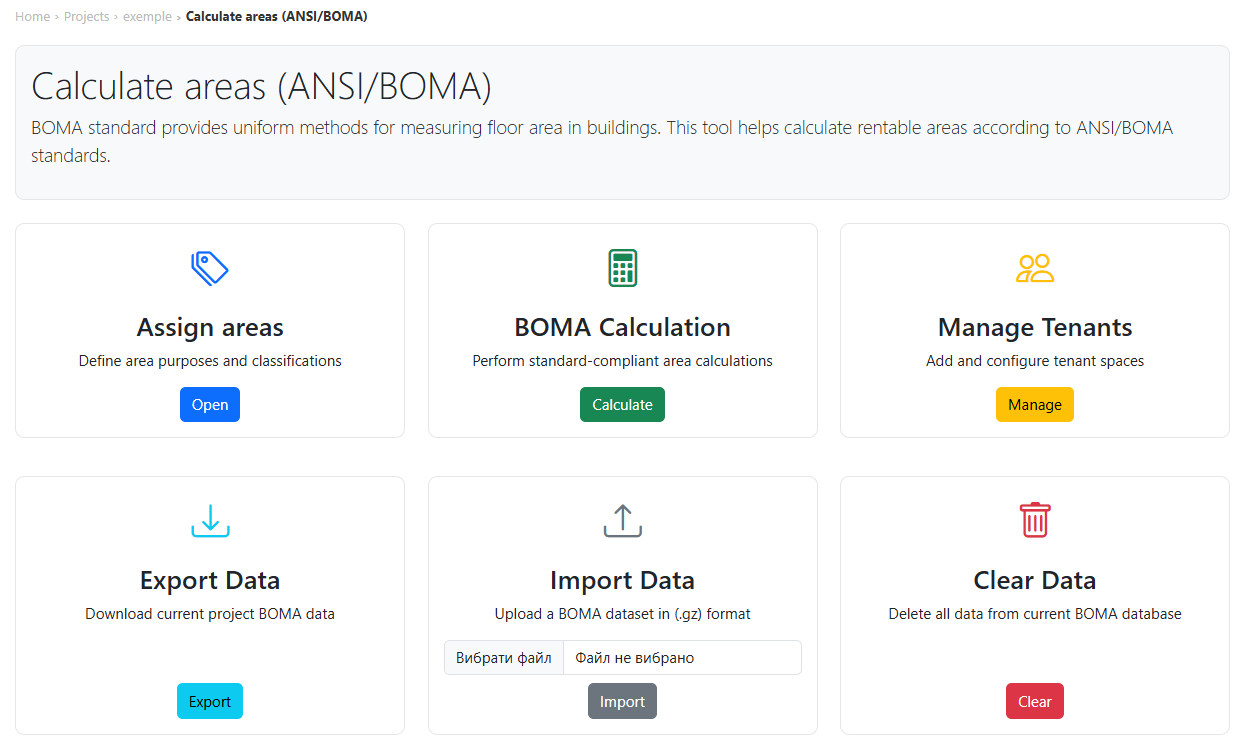Image resolution: width=1246 pixels, height=755 pixels.
Task: Go to Home in breadcrumb
Action: click(32, 17)
